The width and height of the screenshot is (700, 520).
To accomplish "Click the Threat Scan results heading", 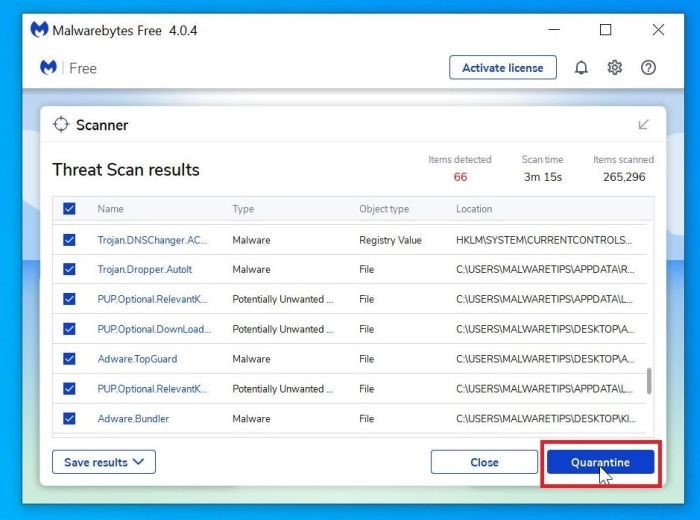I will pyautogui.click(x=126, y=170).
